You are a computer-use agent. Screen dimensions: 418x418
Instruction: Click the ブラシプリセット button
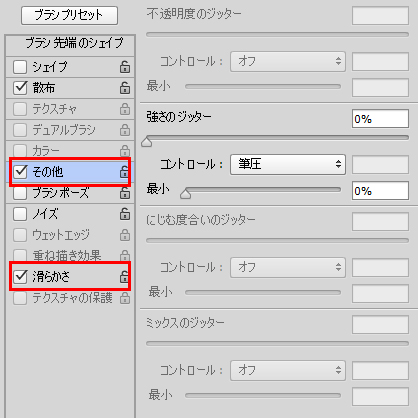pyautogui.click(x=69, y=15)
